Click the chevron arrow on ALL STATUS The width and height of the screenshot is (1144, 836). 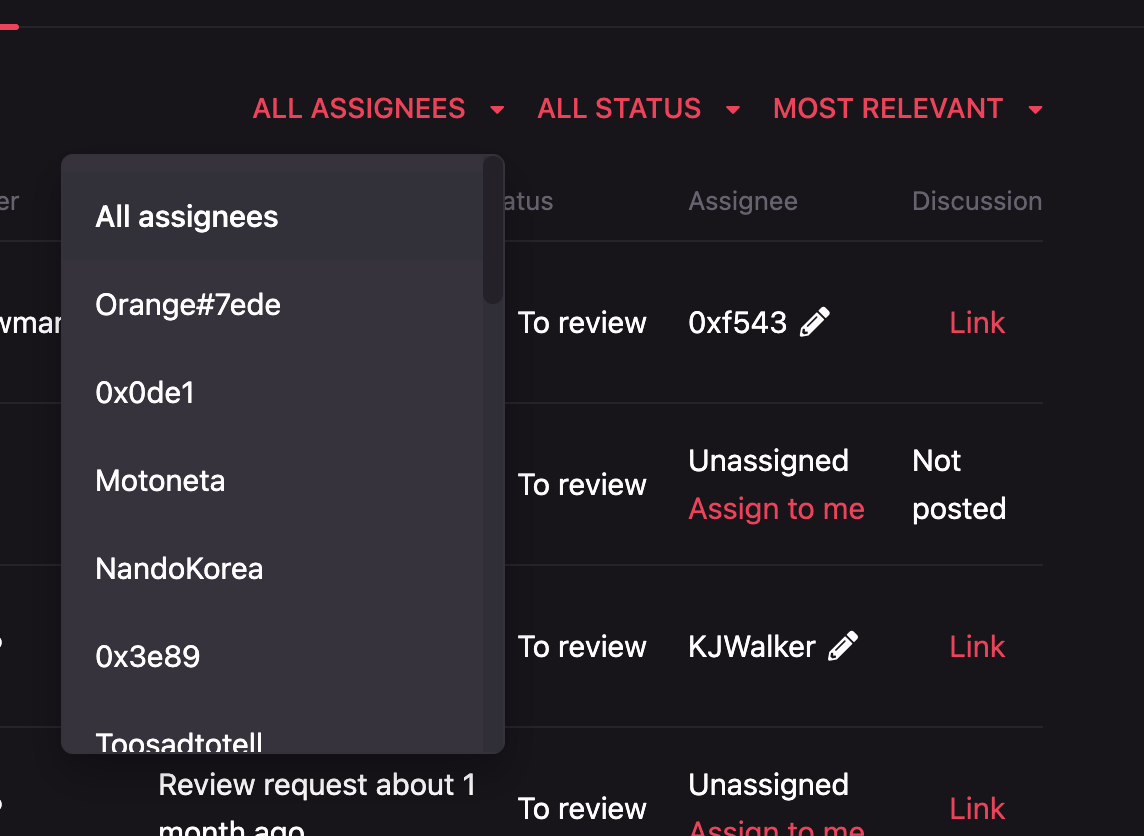pyautogui.click(x=733, y=109)
